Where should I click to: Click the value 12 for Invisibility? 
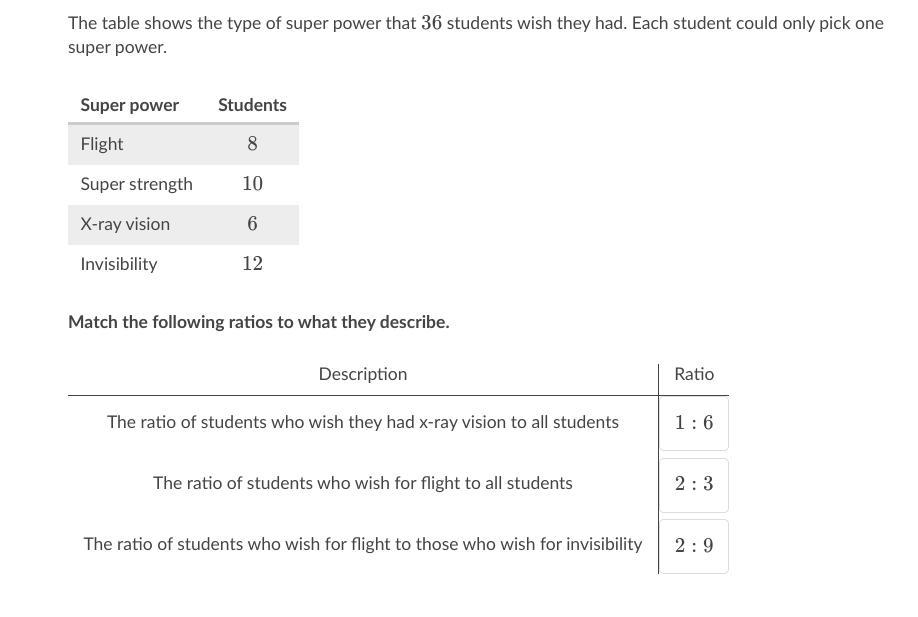(252, 264)
